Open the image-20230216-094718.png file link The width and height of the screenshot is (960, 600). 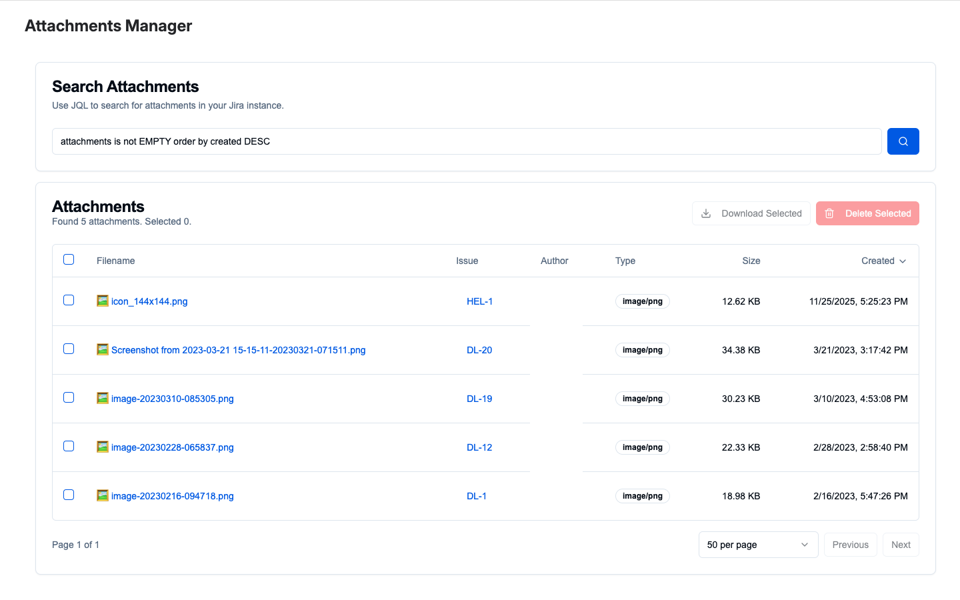172,496
